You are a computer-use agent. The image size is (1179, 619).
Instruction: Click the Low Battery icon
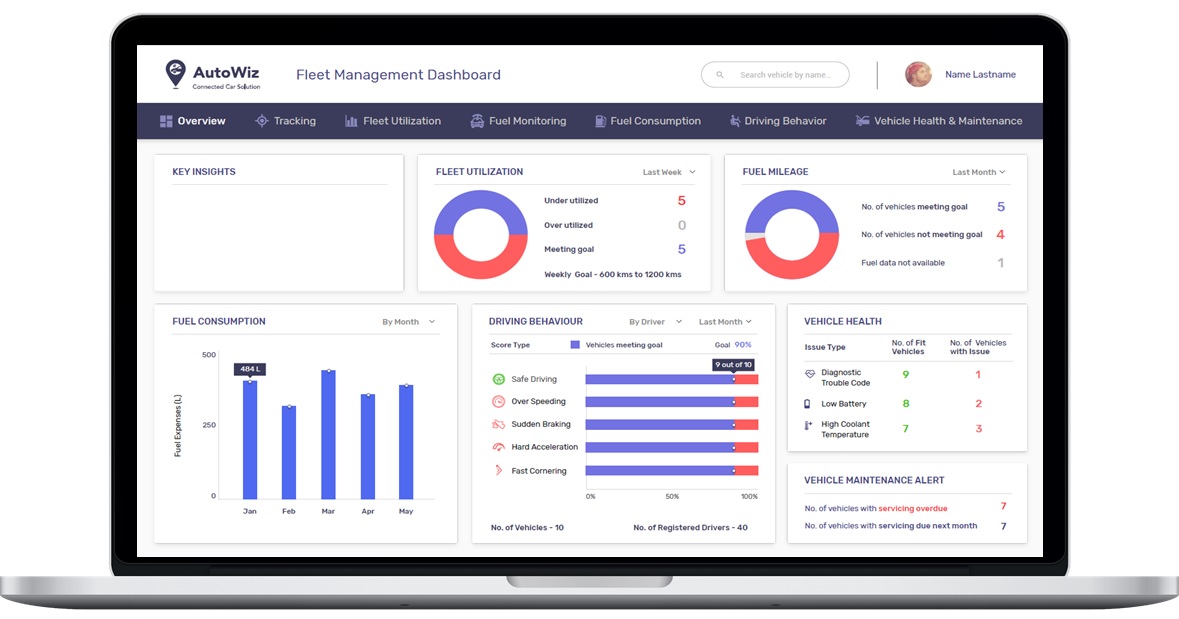(808, 404)
